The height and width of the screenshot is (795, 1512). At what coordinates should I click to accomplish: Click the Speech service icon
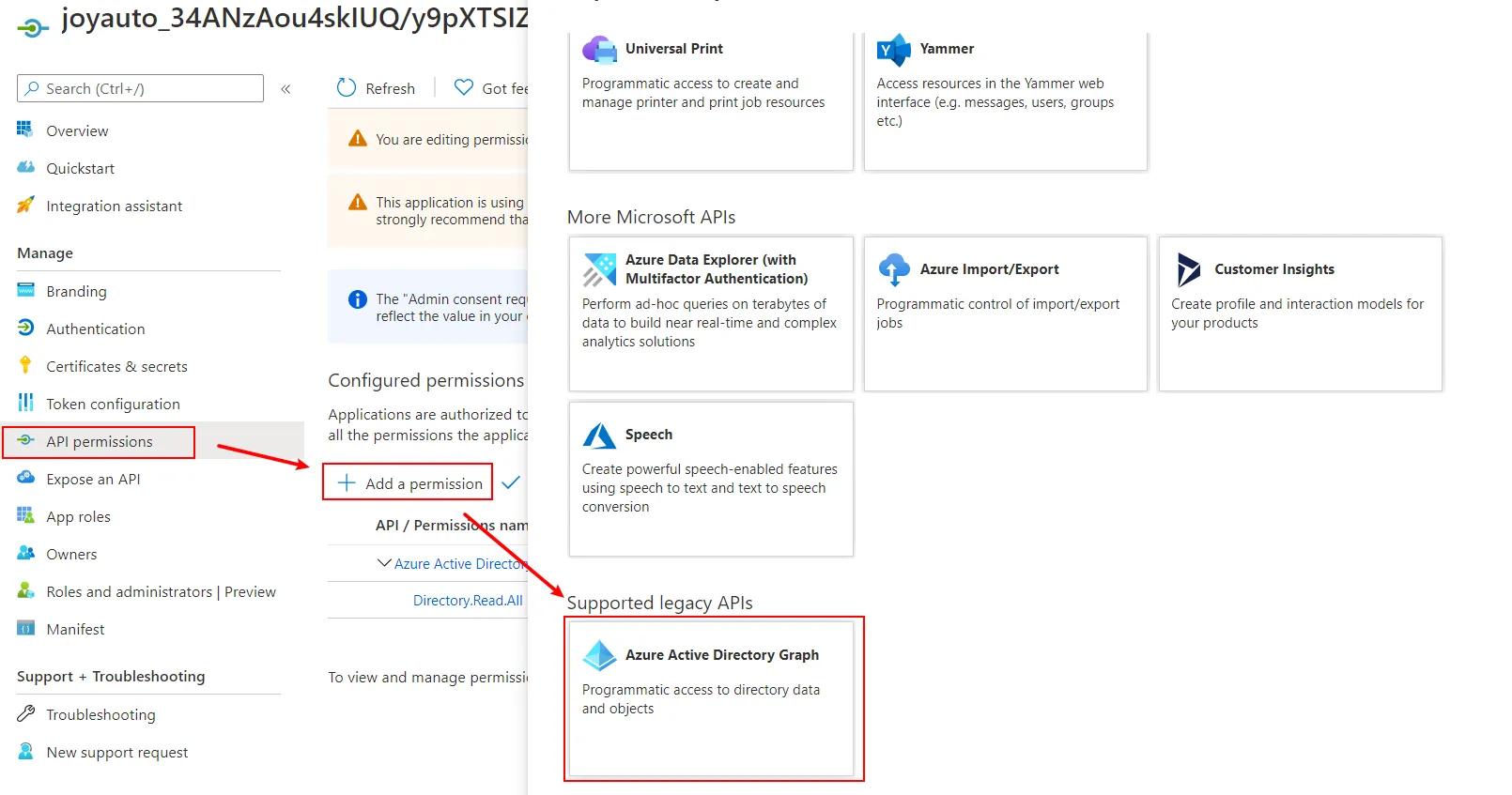599,435
